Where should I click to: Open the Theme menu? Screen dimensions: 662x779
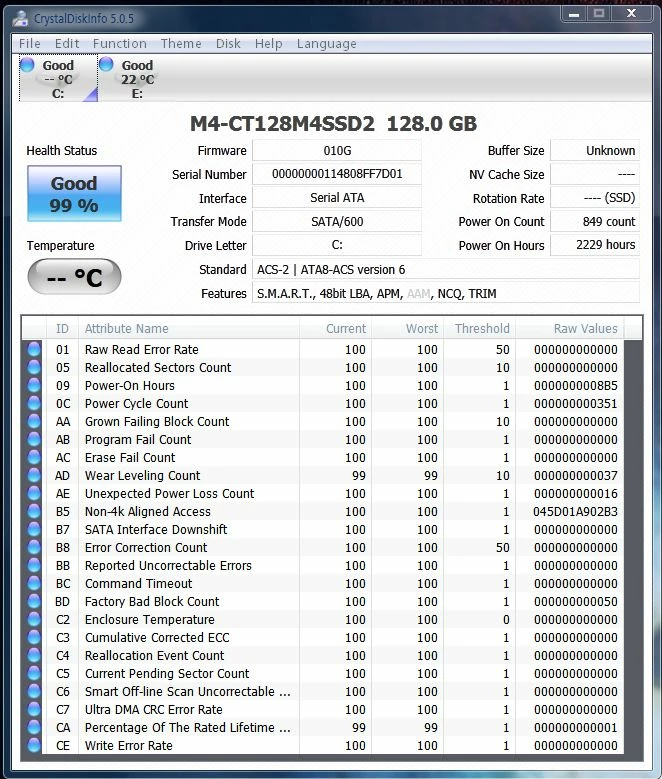coord(181,44)
